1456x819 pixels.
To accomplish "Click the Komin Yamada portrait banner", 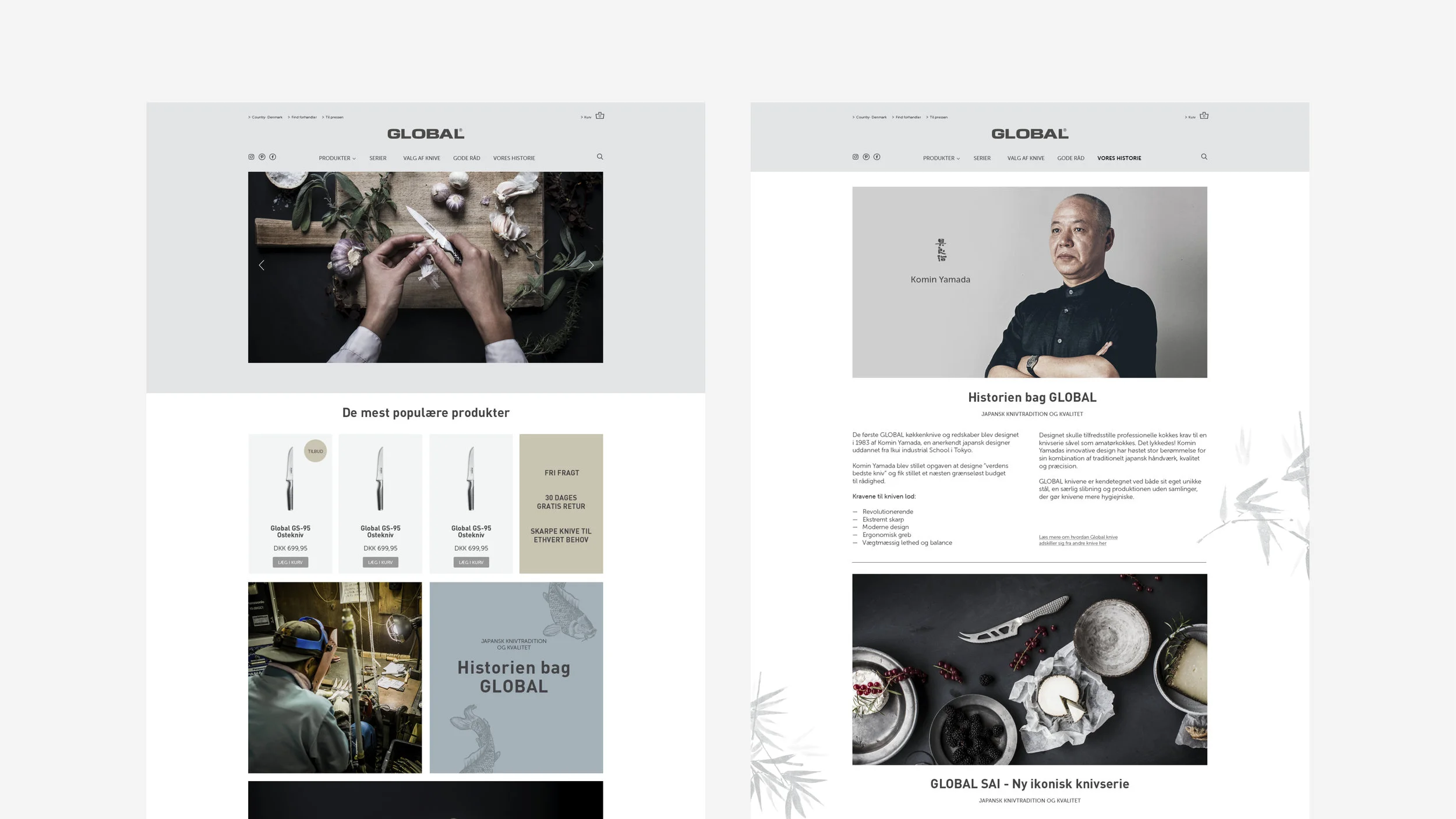I will 1030,282.
